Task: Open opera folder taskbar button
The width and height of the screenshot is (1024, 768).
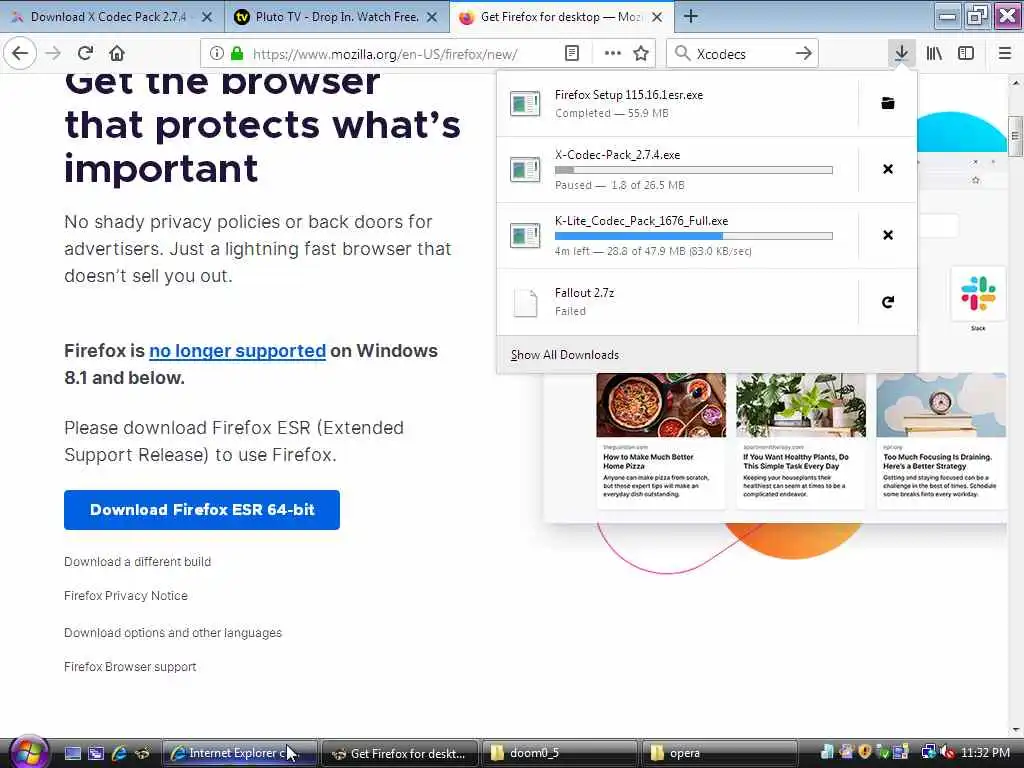Action: pos(719,753)
